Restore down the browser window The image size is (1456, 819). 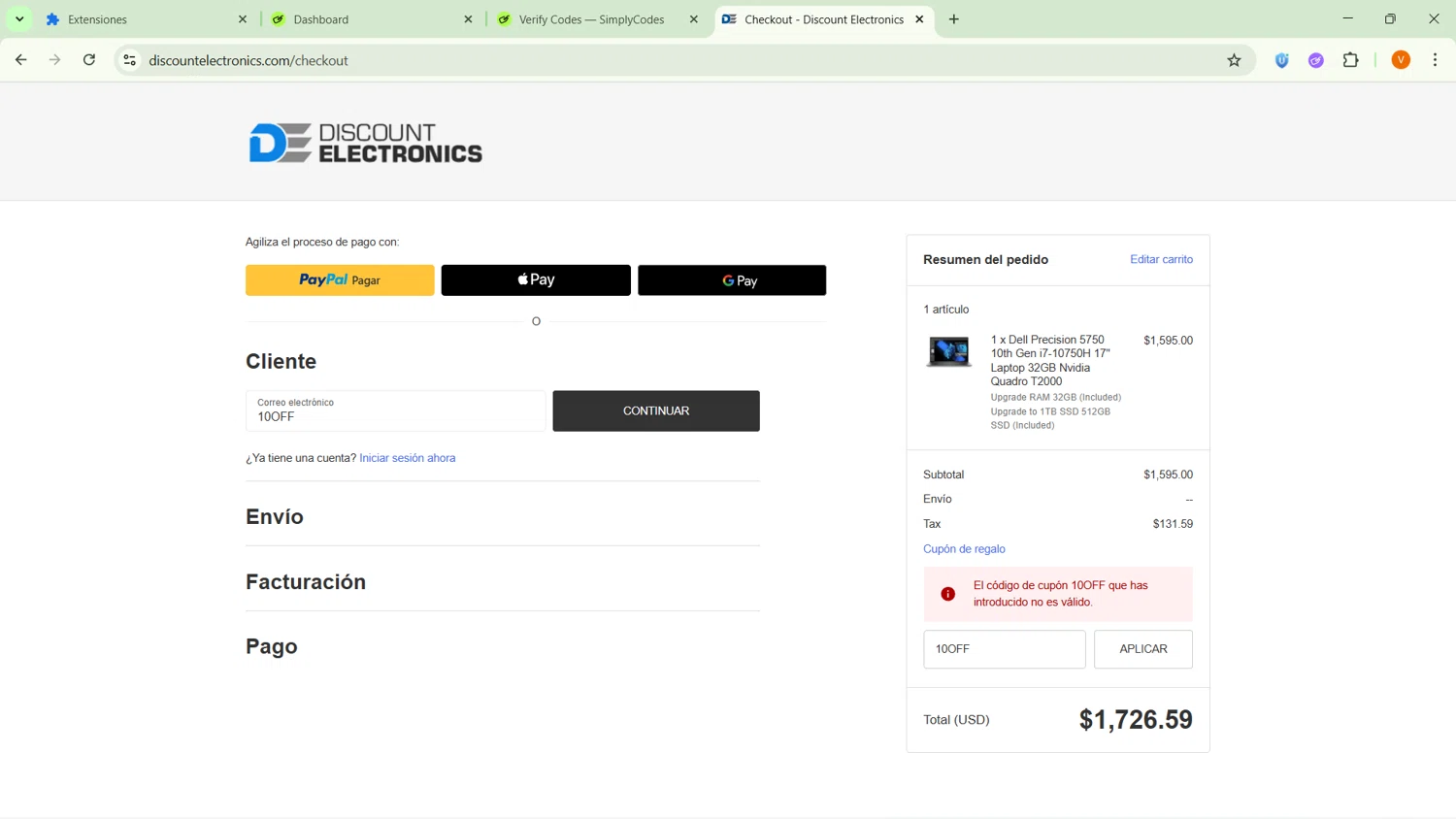pos(1390,18)
